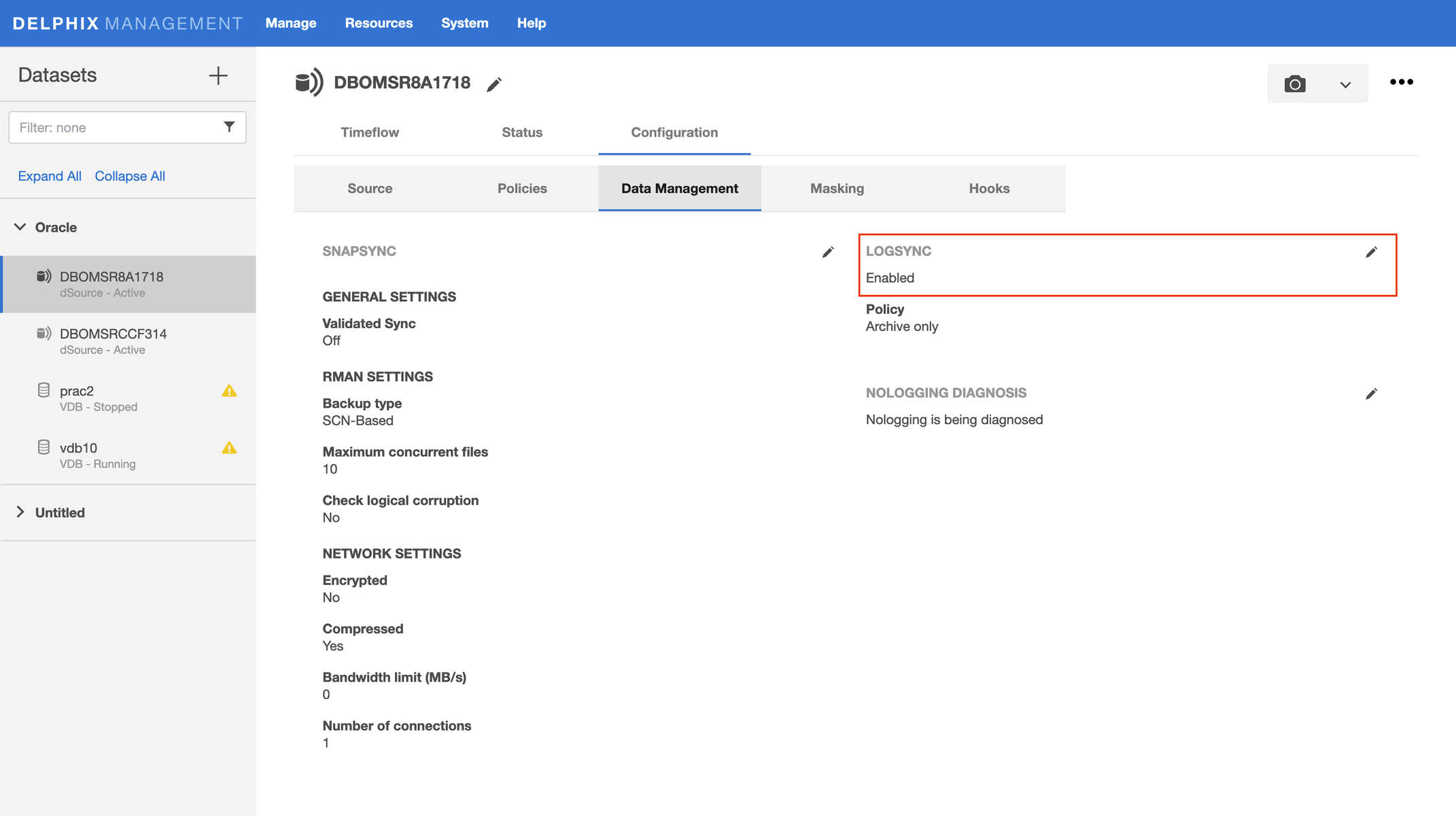Edit the DBOMSR8A1718 name with the pencil icon
Screen dimensions: 1456x816
click(494, 84)
